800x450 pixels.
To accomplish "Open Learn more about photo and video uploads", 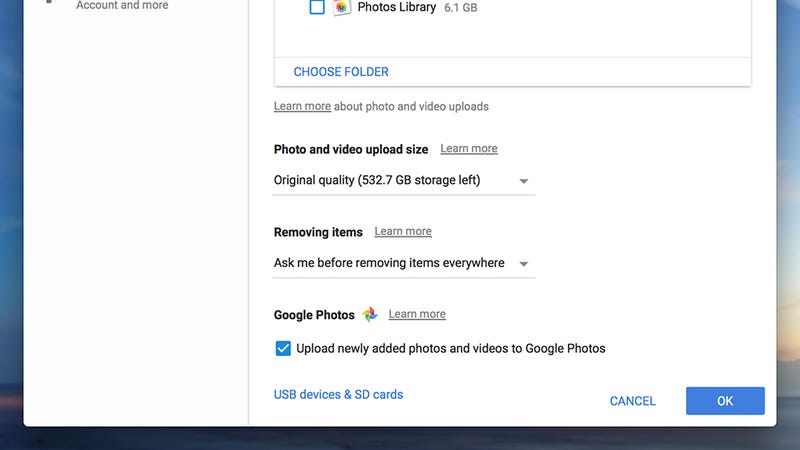I will click(302, 106).
